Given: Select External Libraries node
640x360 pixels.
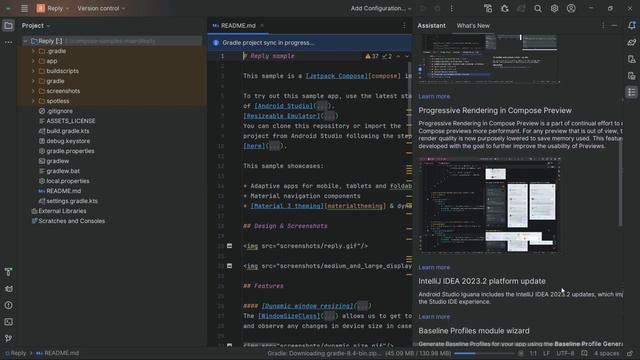Looking at the screenshot, I should coord(59,211).
